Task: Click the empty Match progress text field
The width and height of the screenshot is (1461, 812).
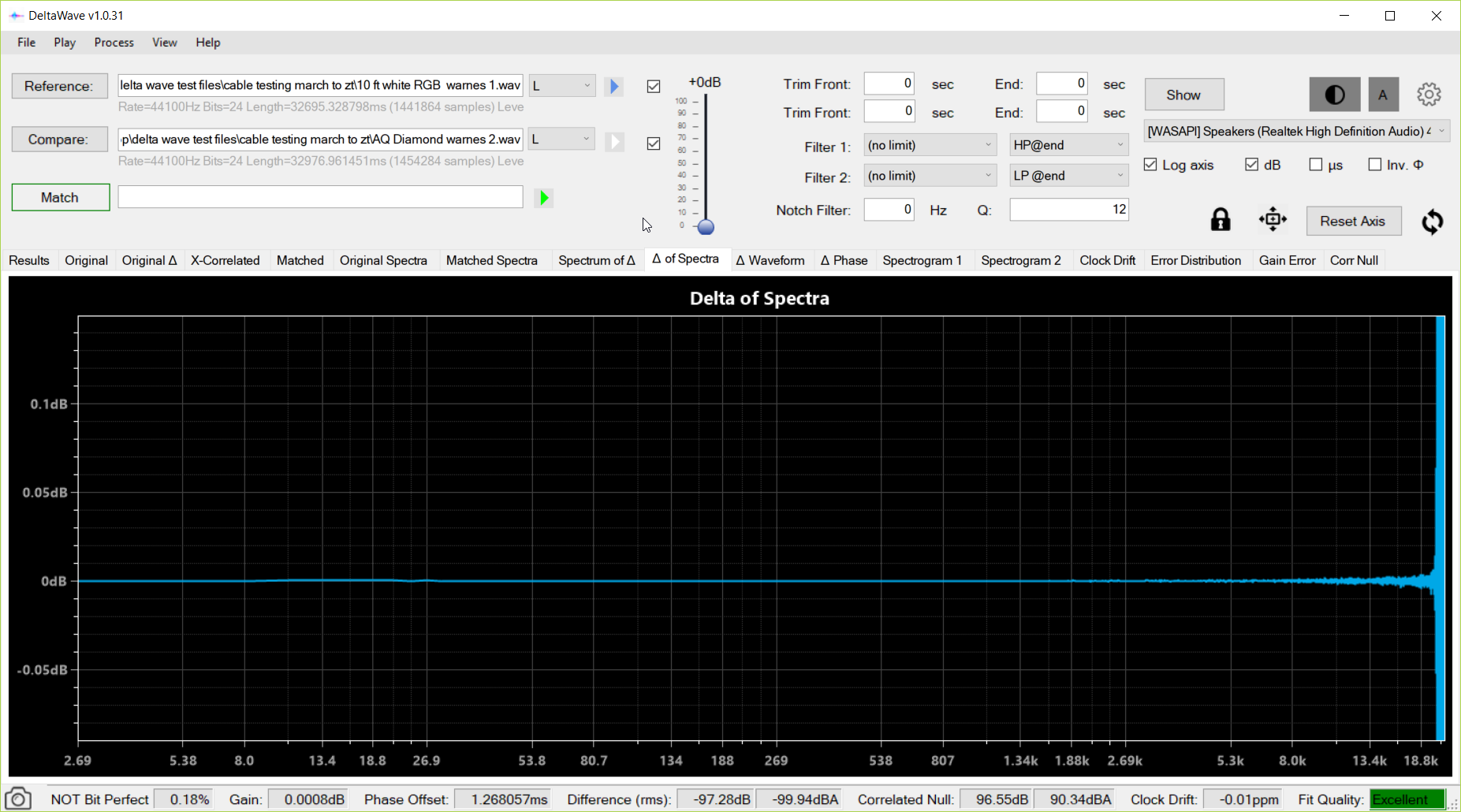Action: coord(320,197)
